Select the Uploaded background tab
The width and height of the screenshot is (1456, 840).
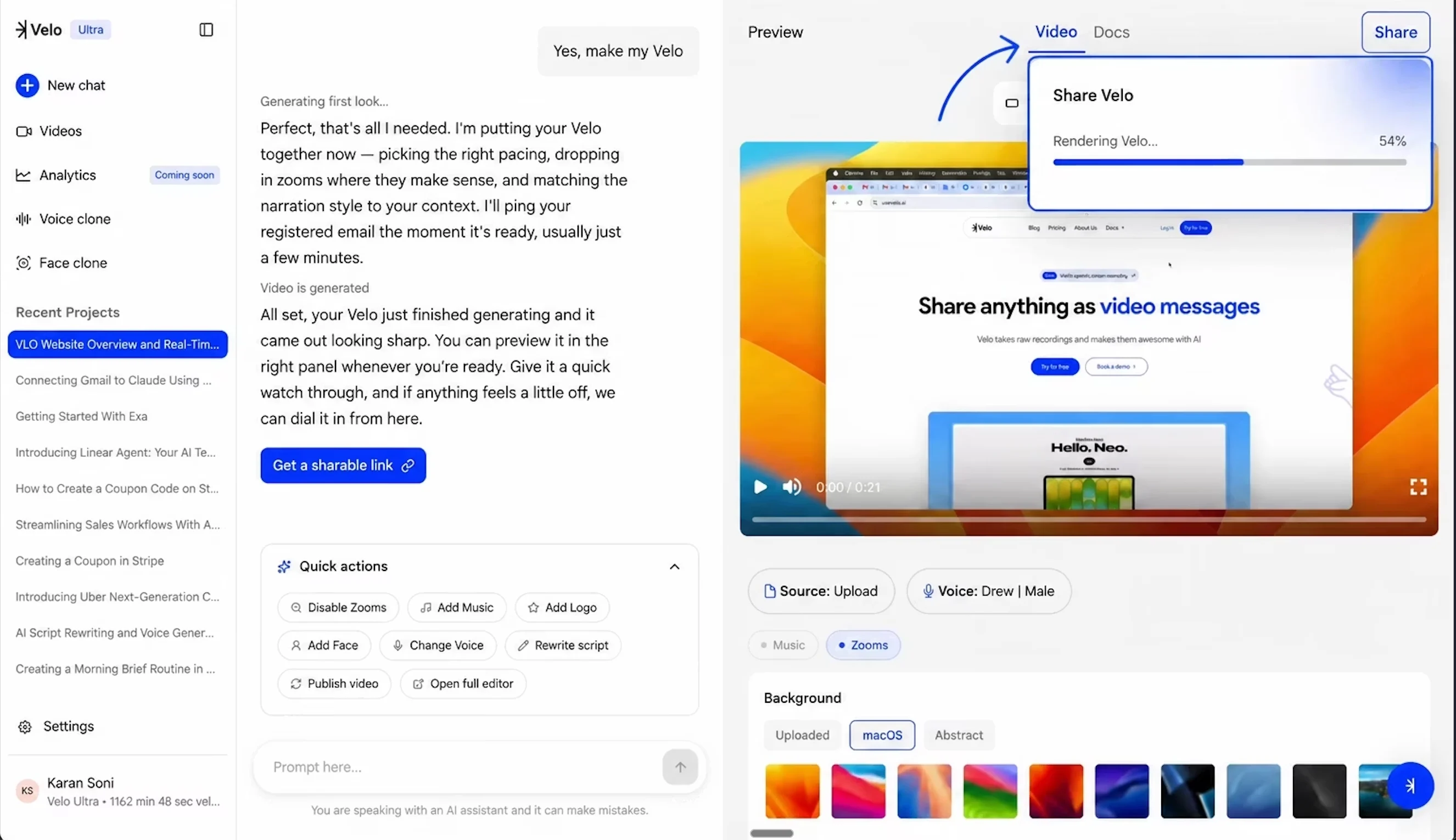(x=803, y=735)
